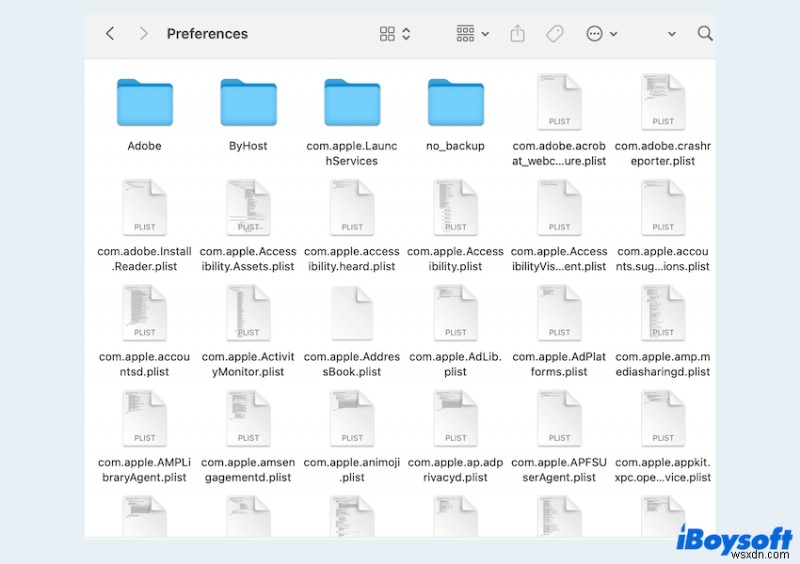Click 'com.apple.animoji.plist' file name
Screen dimensions: 800x564
coord(352,470)
